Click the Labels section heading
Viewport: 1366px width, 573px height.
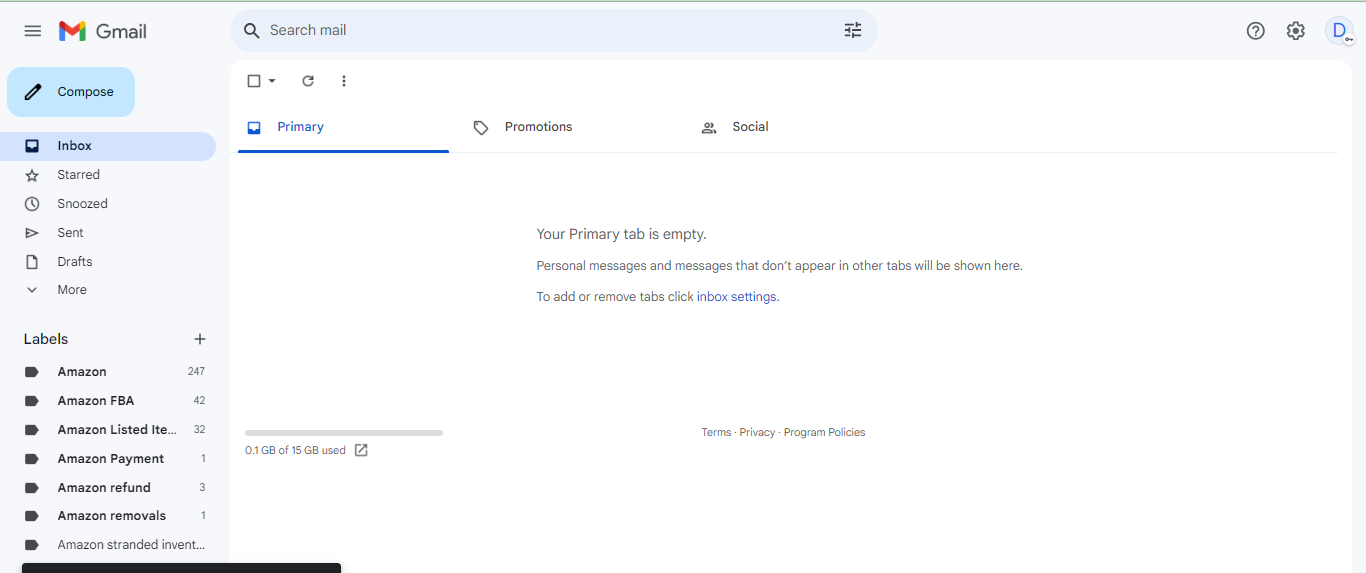(46, 339)
